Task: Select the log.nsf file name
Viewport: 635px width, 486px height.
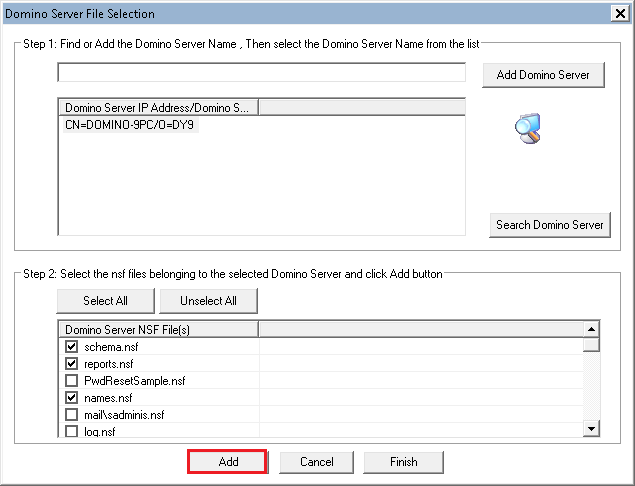Action: point(100,432)
